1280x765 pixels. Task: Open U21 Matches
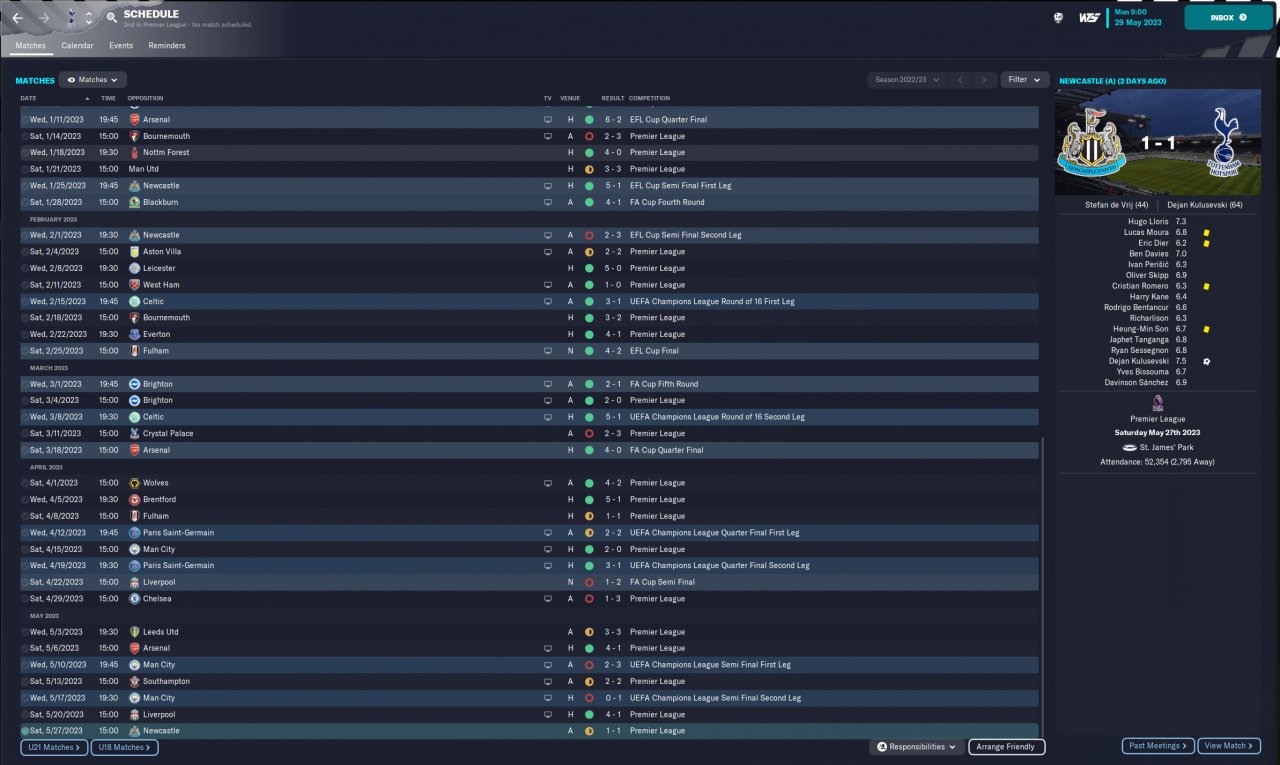pyautogui.click(x=54, y=747)
